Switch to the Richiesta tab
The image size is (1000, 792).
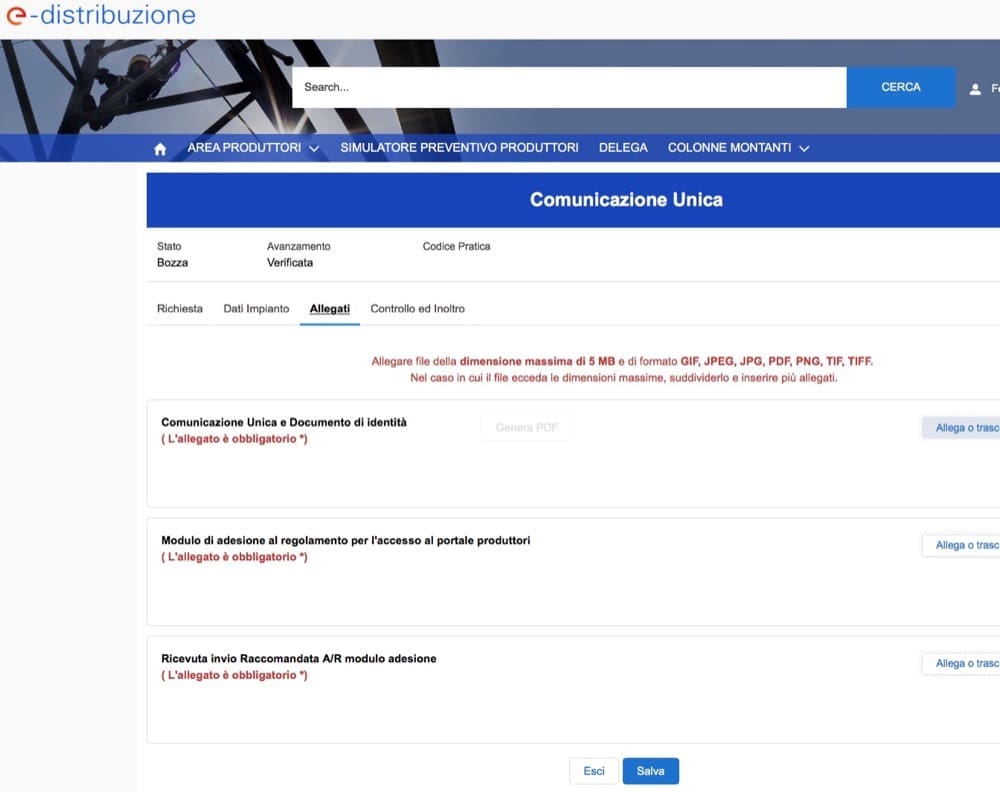180,309
